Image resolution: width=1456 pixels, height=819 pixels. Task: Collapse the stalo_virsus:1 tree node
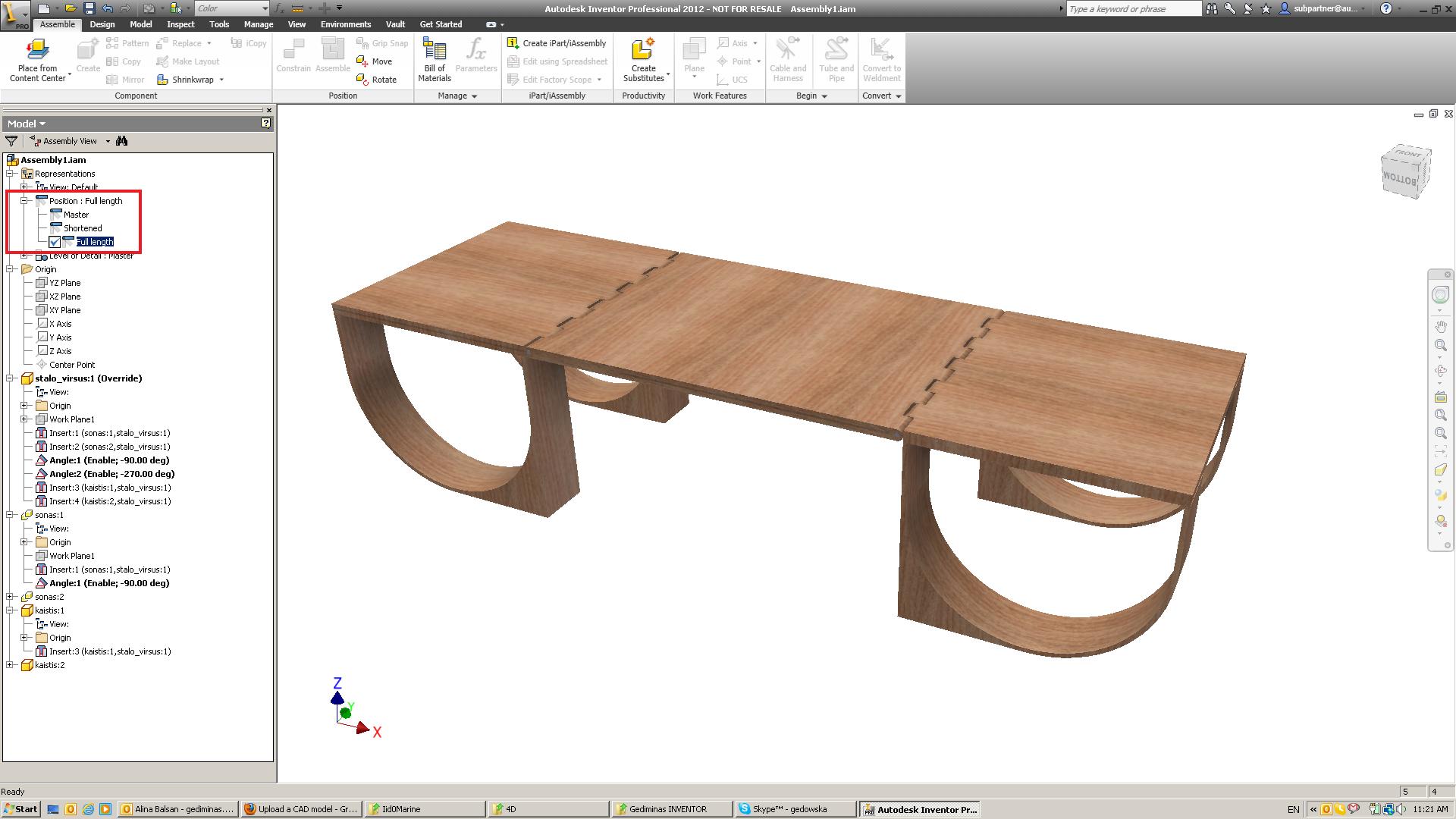click(10, 378)
